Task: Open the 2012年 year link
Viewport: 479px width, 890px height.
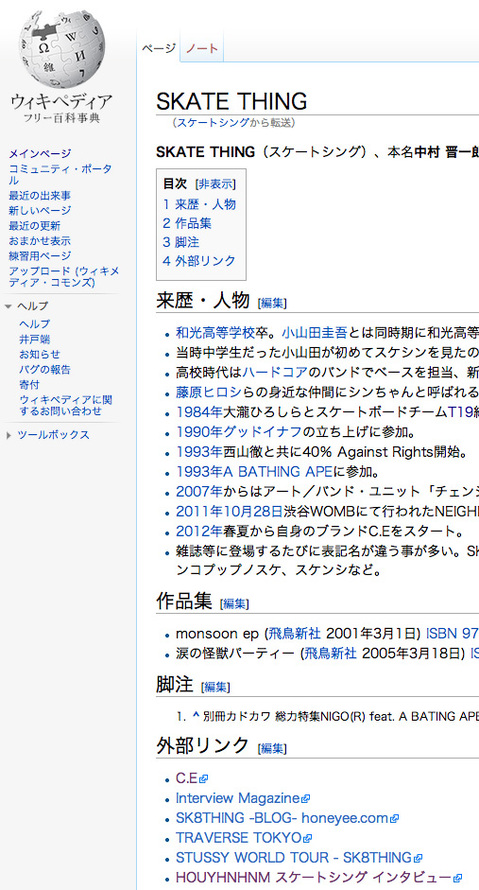Action: point(199,532)
